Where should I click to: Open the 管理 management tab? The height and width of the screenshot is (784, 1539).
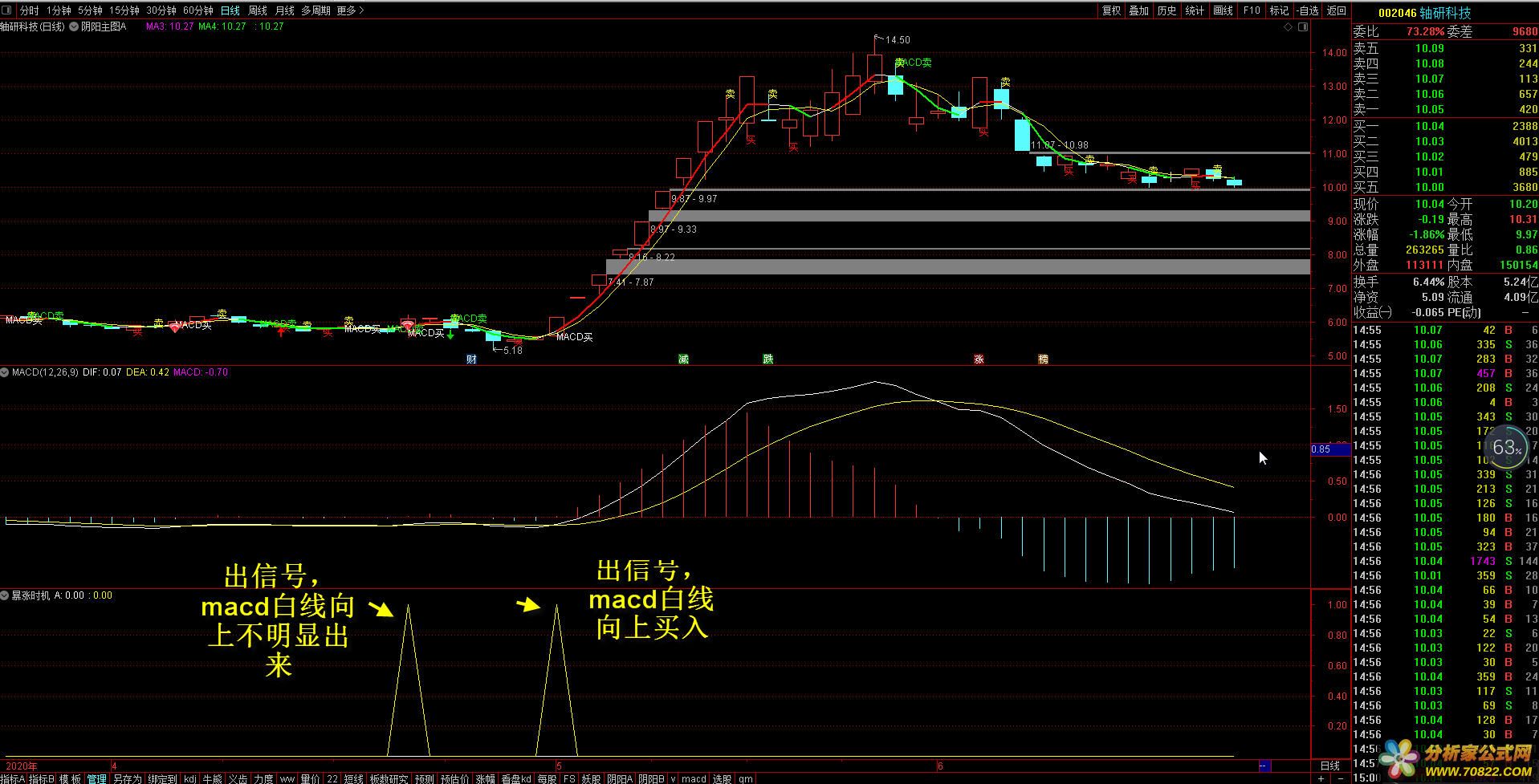96,778
